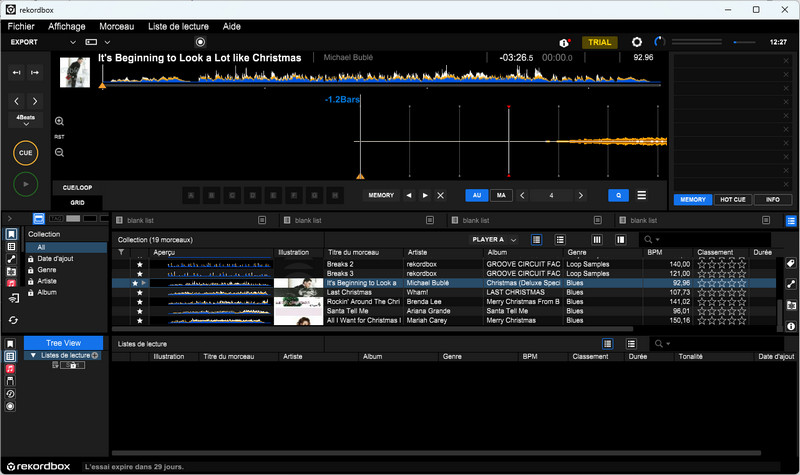Open the hamburger menu beside quantize

(x=642, y=195)
